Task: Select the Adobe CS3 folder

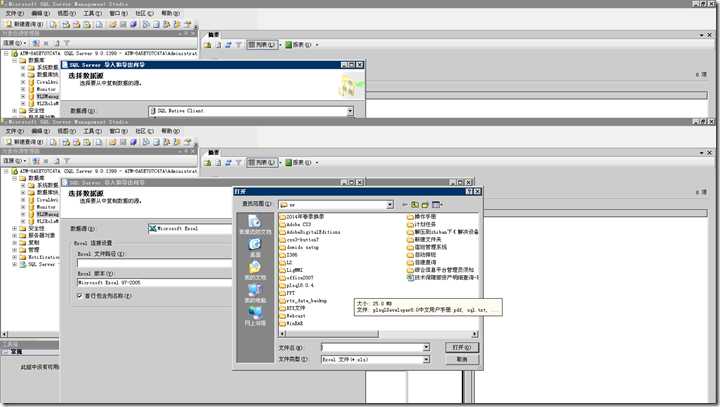Action: [295, 224]
